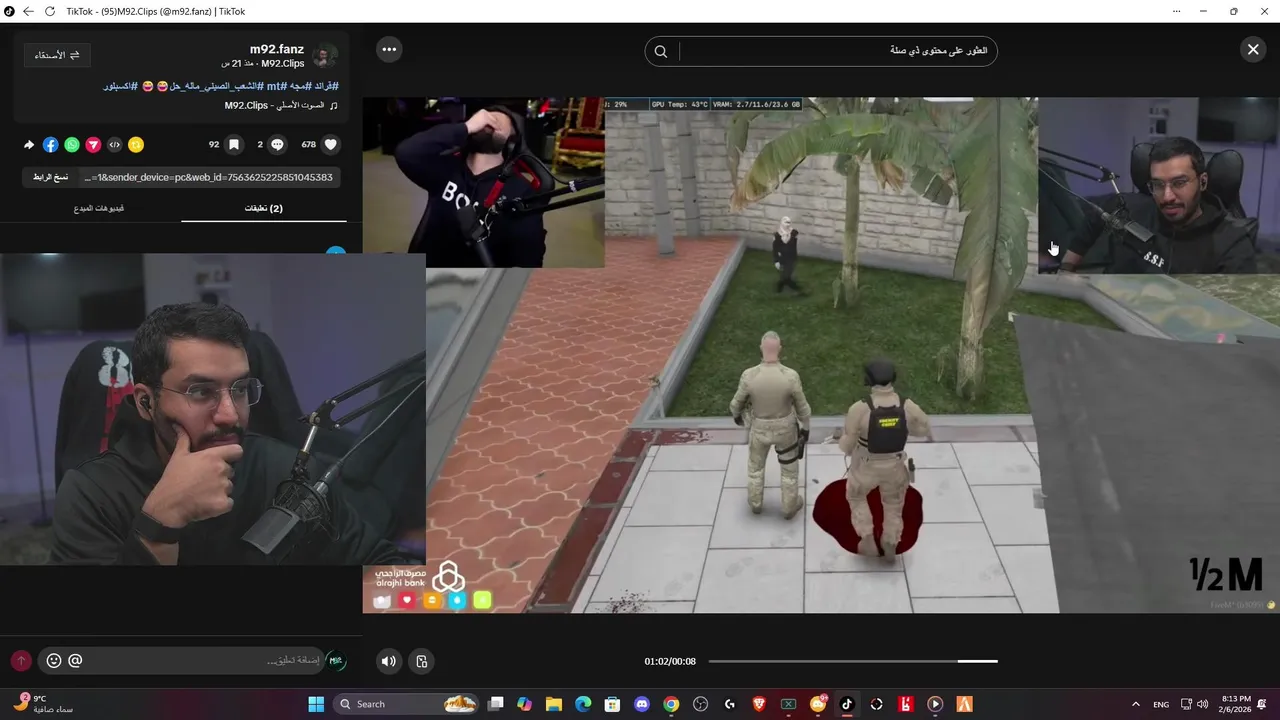Image resolution: width=1280 pixels, height=720 pixels.
Task: Send to friends via red paper-plane icon
Action: [93, 145]
